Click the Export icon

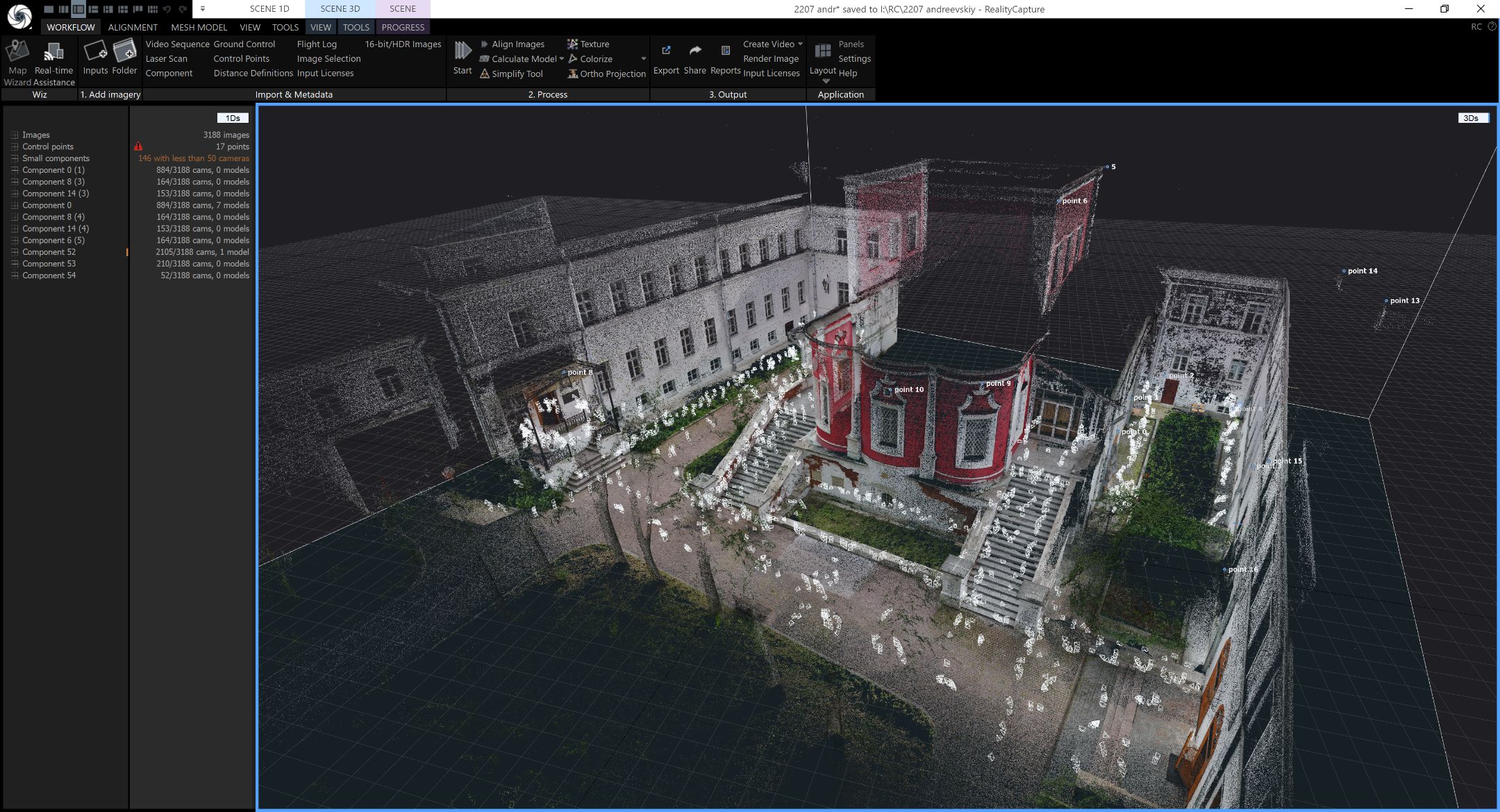click(666, 51)
